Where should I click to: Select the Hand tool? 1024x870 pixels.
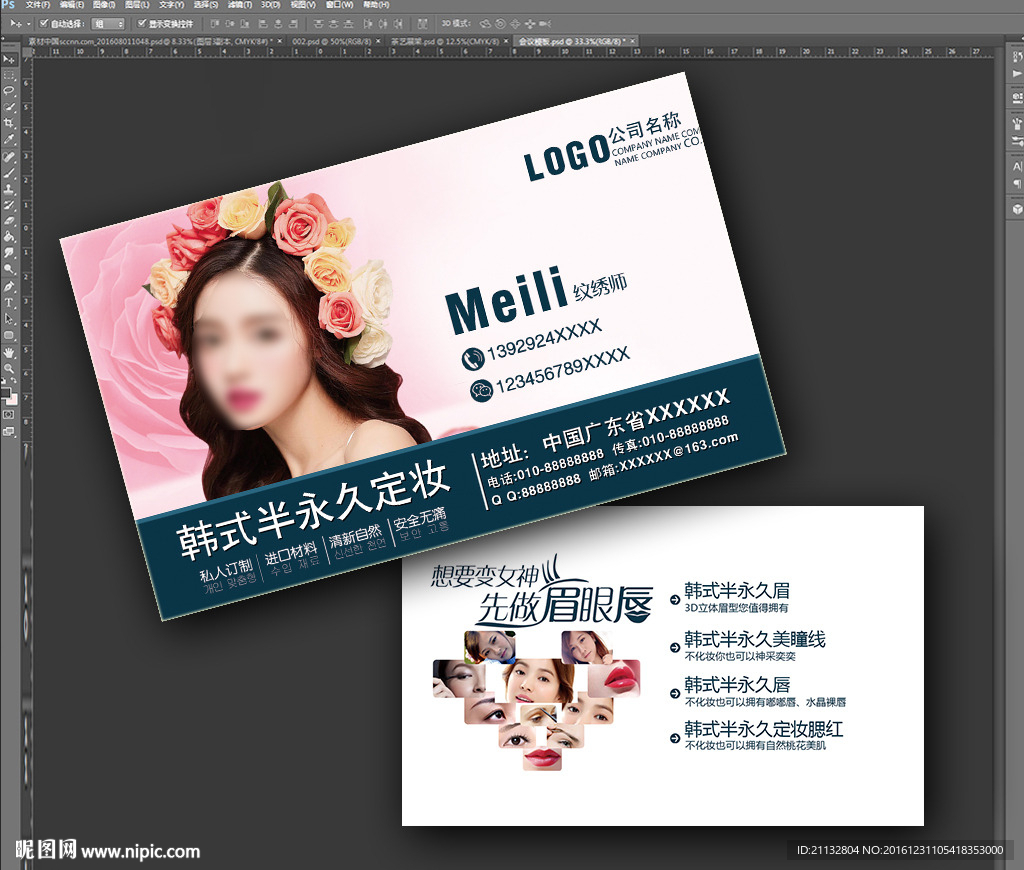pos(8,353)
